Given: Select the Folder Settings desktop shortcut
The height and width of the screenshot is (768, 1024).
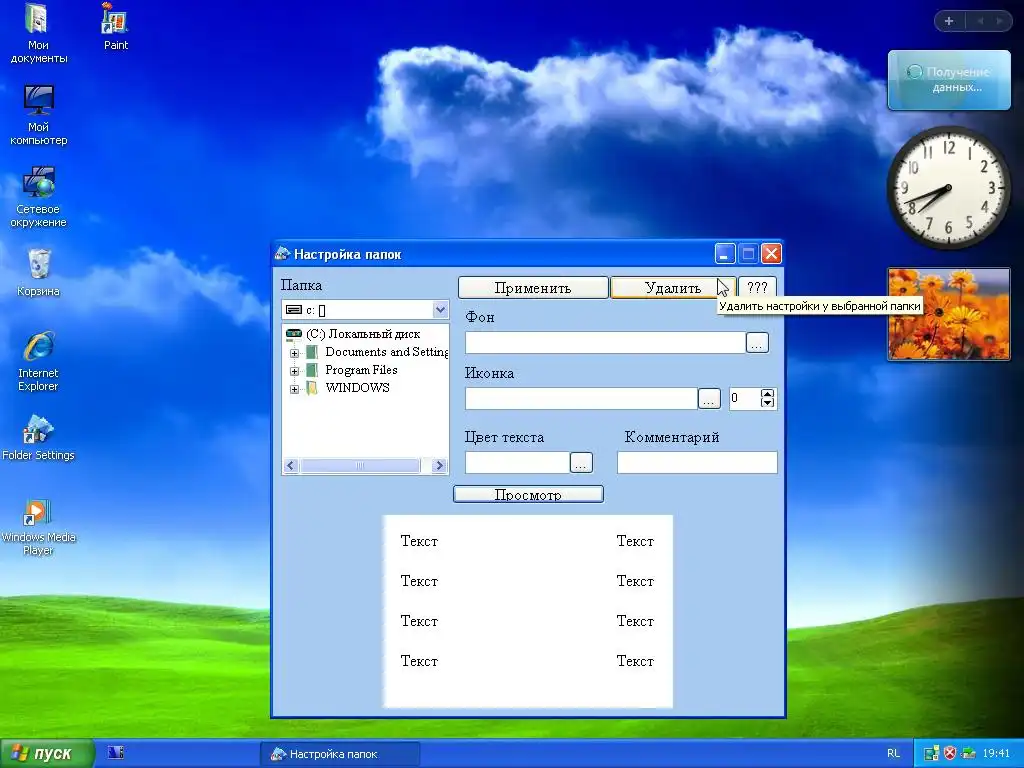Looking at the screenshot, I should pyautogui.click(x=38, y=437).
